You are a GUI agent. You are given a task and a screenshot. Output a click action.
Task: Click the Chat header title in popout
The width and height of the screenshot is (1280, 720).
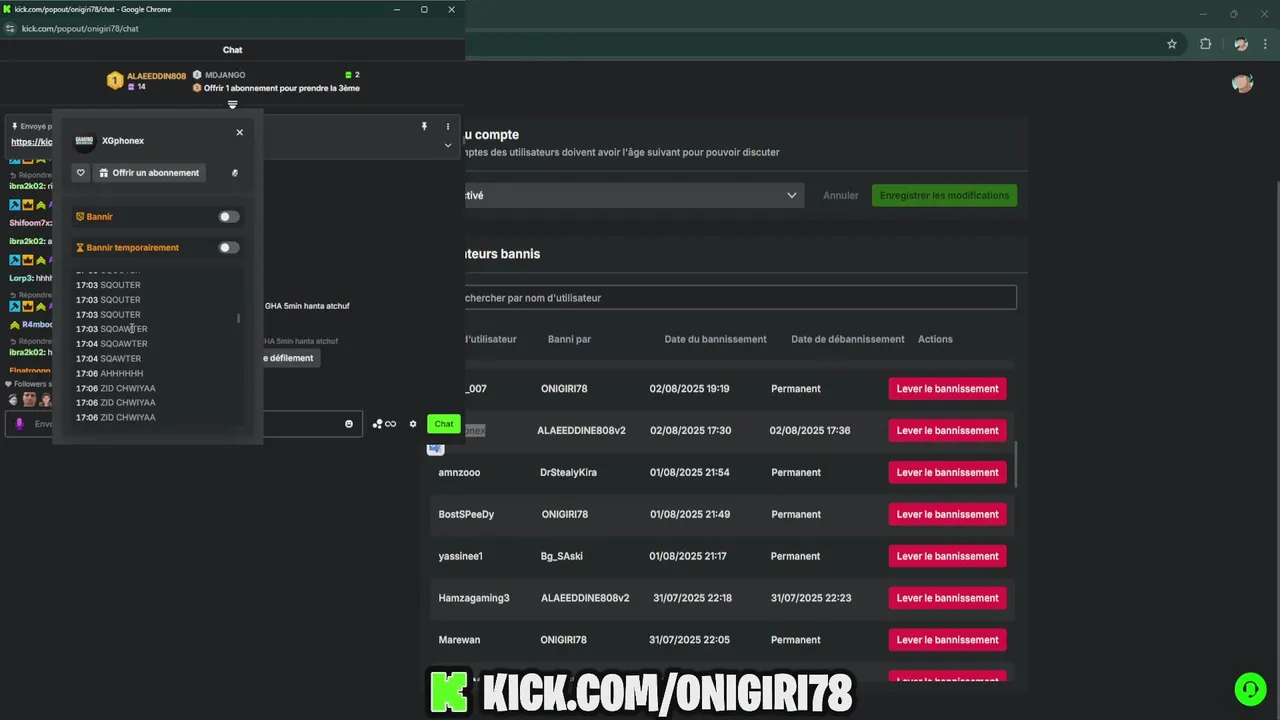tap(232, 50)
